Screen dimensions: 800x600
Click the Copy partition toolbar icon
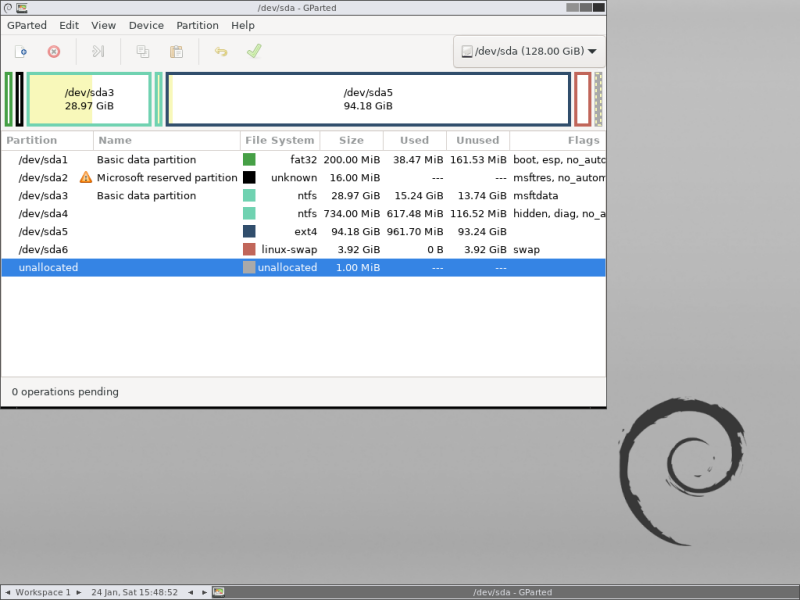point(143,52)
